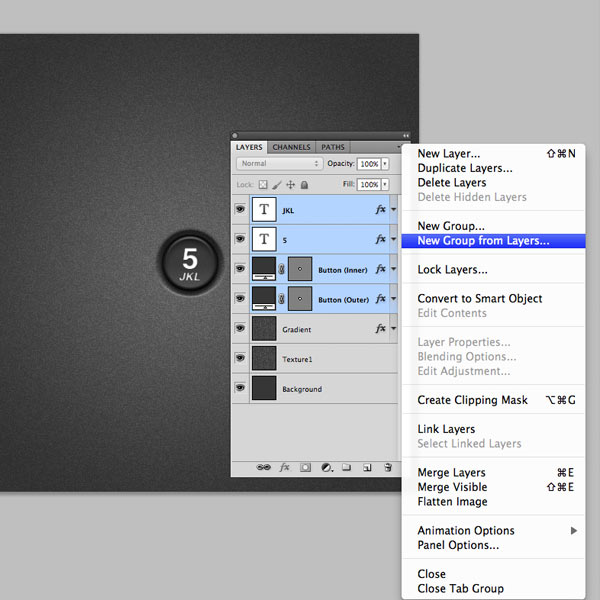Toggle visibility of the JKL text layer
The height and width of the screenshot is (600, 600).
pyautogui.click(x=240, y=209)
